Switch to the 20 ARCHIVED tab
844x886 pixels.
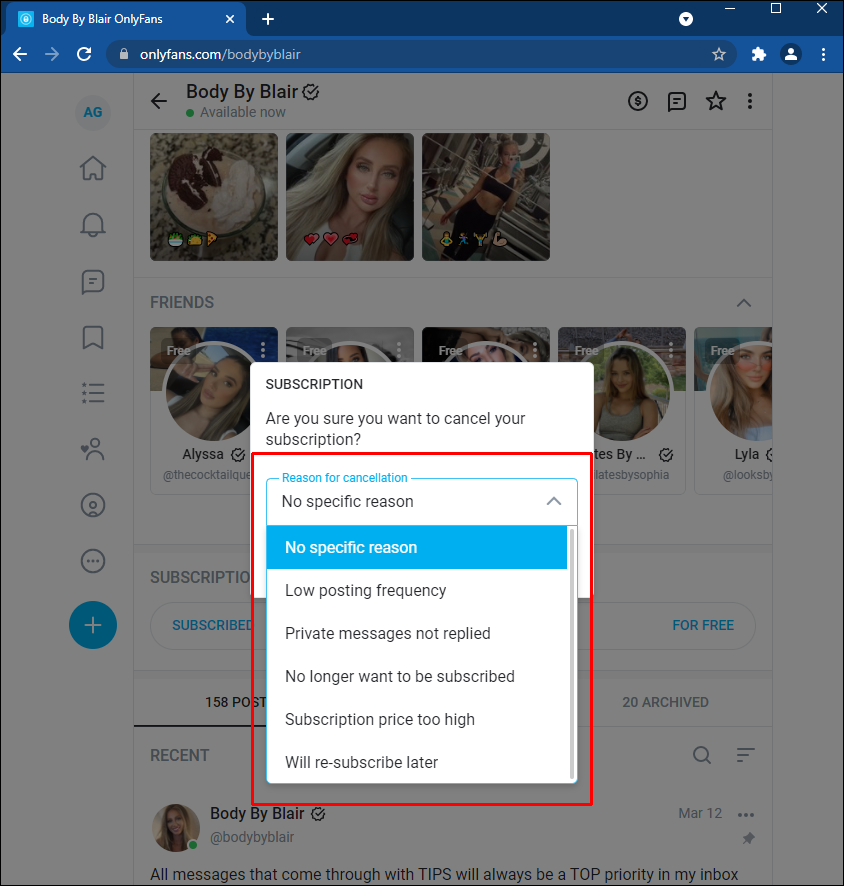pyautogui.click(x=665, y=702)
